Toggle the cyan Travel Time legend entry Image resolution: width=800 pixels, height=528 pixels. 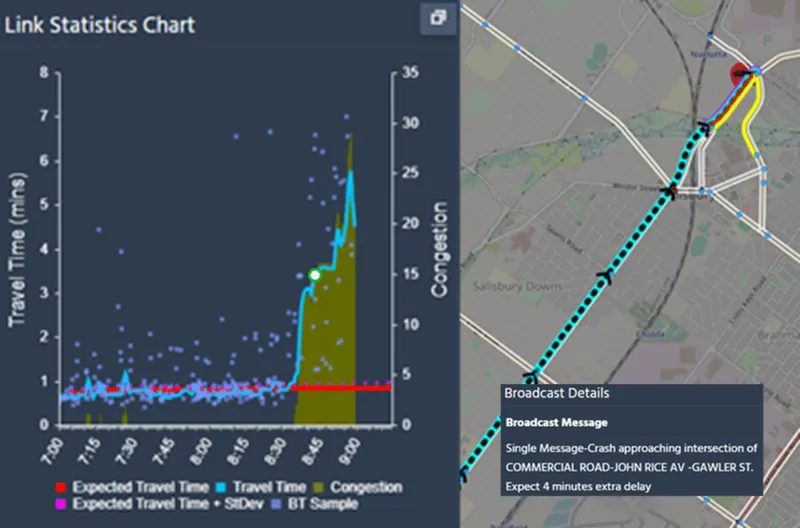[262, 487]
